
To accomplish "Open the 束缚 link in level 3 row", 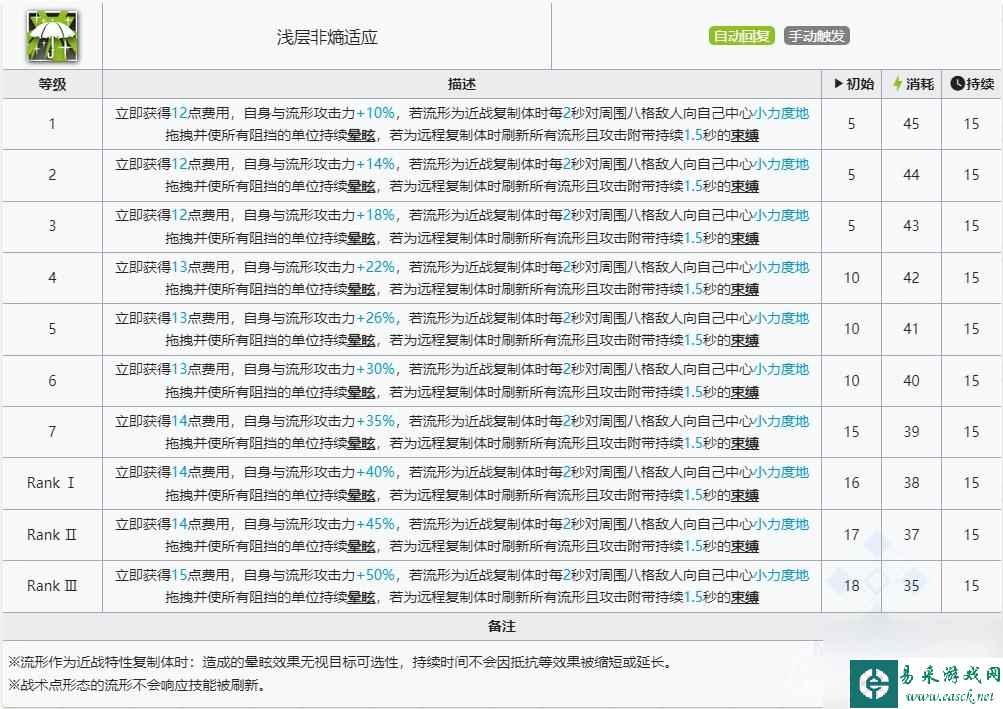I will click(745, 238).
